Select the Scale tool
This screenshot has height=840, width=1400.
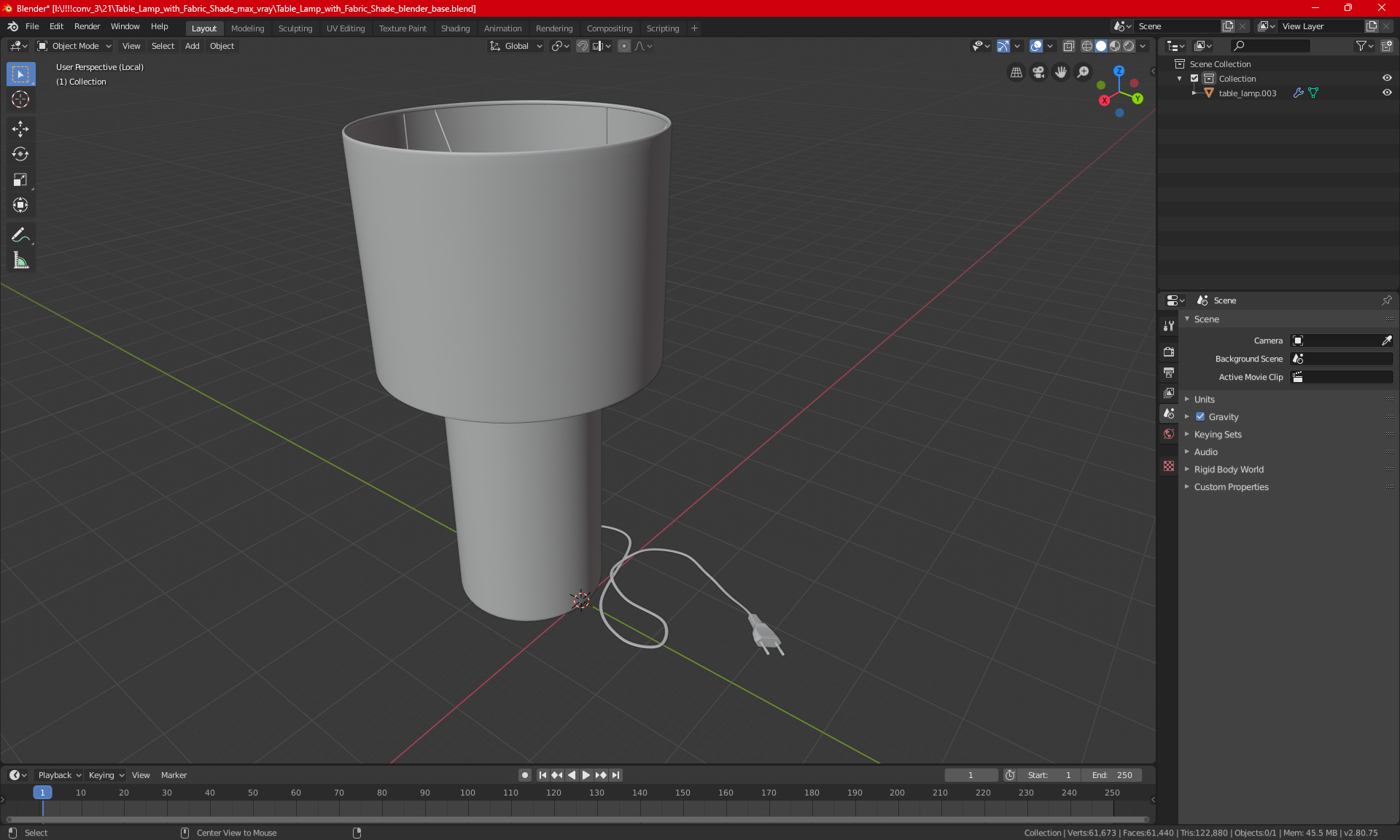(x=20, y=179)
